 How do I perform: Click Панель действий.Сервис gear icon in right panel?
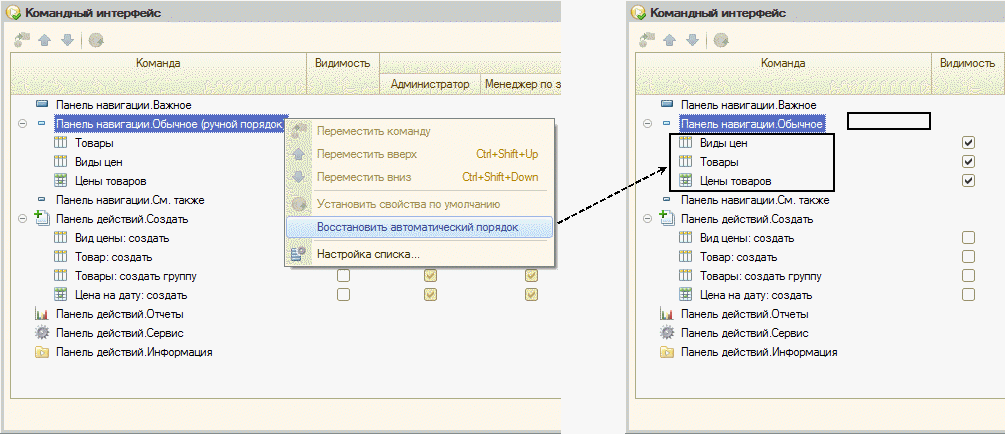point(667,333)
